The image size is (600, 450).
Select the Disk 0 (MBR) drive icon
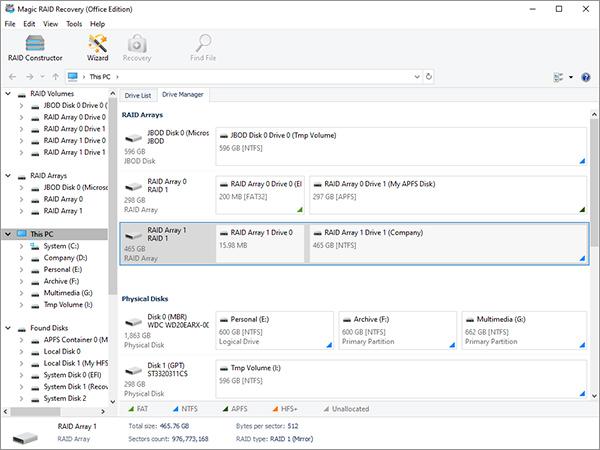coord(134,322)
